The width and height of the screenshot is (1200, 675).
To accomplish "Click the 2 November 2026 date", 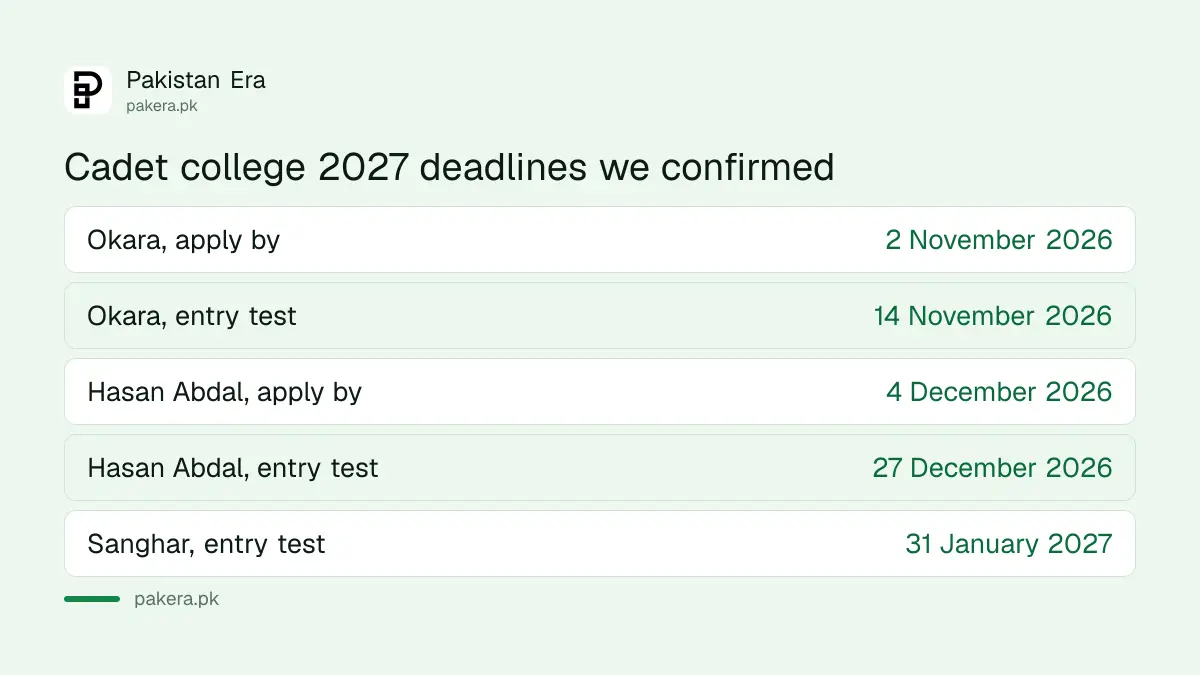I will point(999,240).
